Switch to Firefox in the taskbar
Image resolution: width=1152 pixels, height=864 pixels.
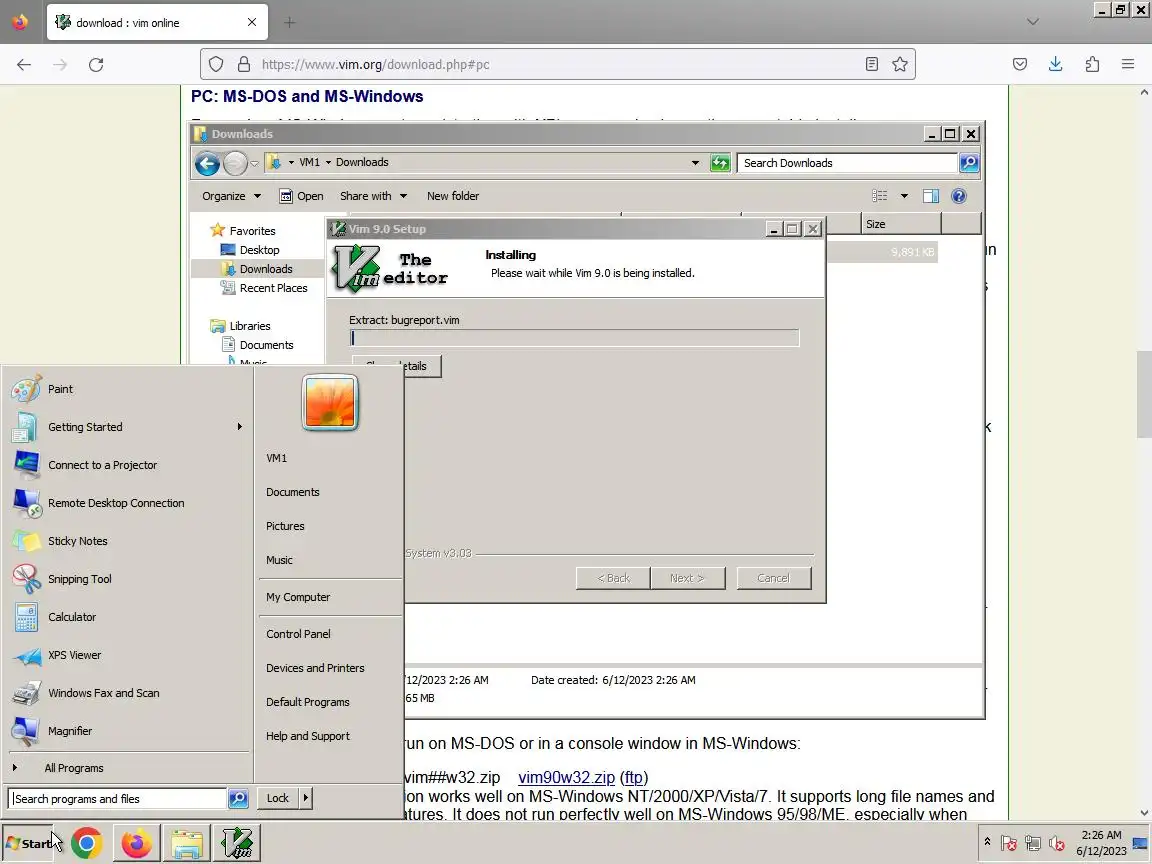click(137, 843)
